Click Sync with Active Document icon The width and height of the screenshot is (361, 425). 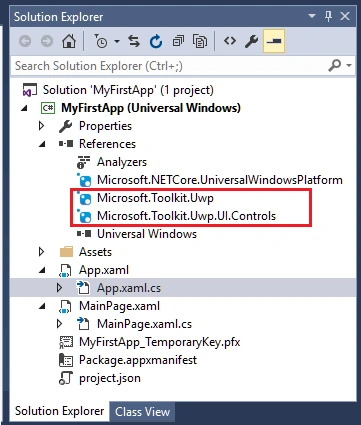click(134, 41)
